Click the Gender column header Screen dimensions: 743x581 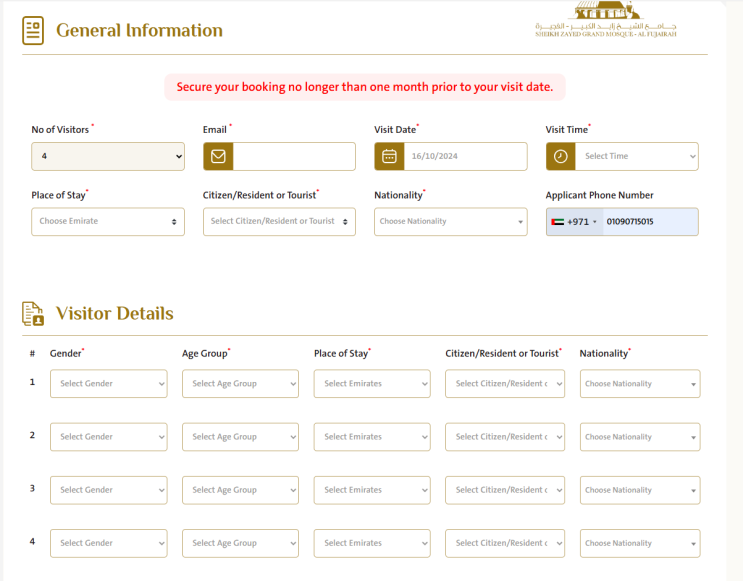coord(66,354)
